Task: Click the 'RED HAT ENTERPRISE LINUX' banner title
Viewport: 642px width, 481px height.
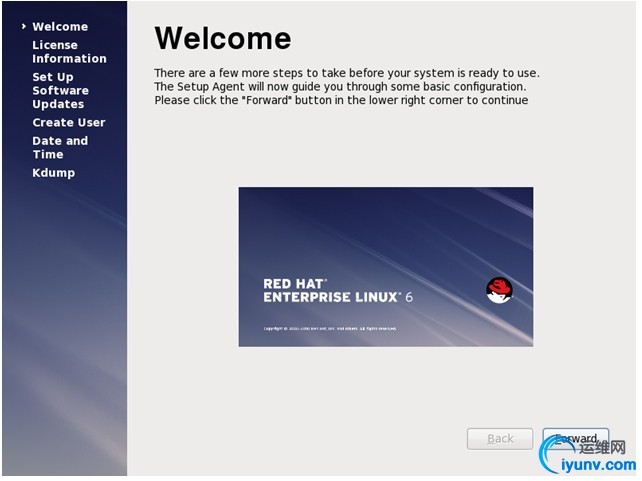Action: pyautogui.click(x=331, y=291)
